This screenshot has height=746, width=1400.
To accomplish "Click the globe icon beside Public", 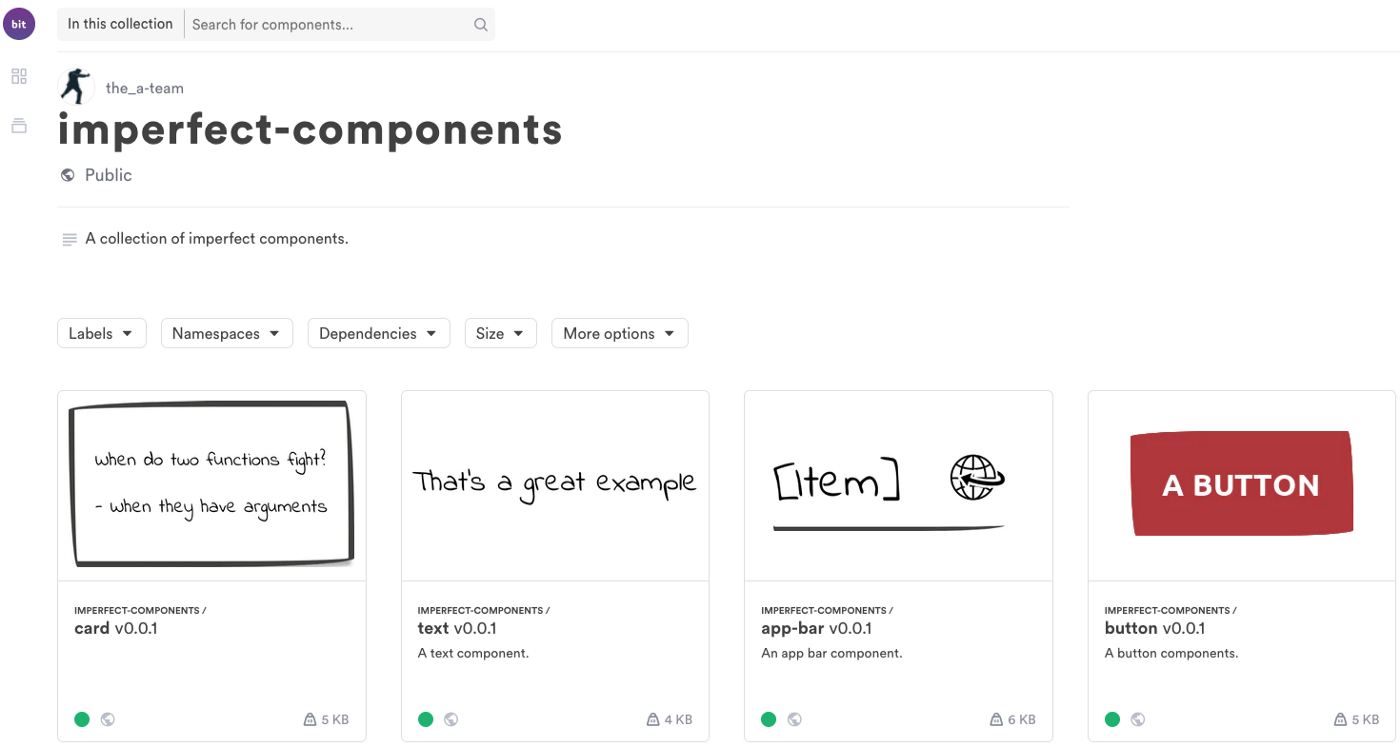I will click(x=68, y=175).
